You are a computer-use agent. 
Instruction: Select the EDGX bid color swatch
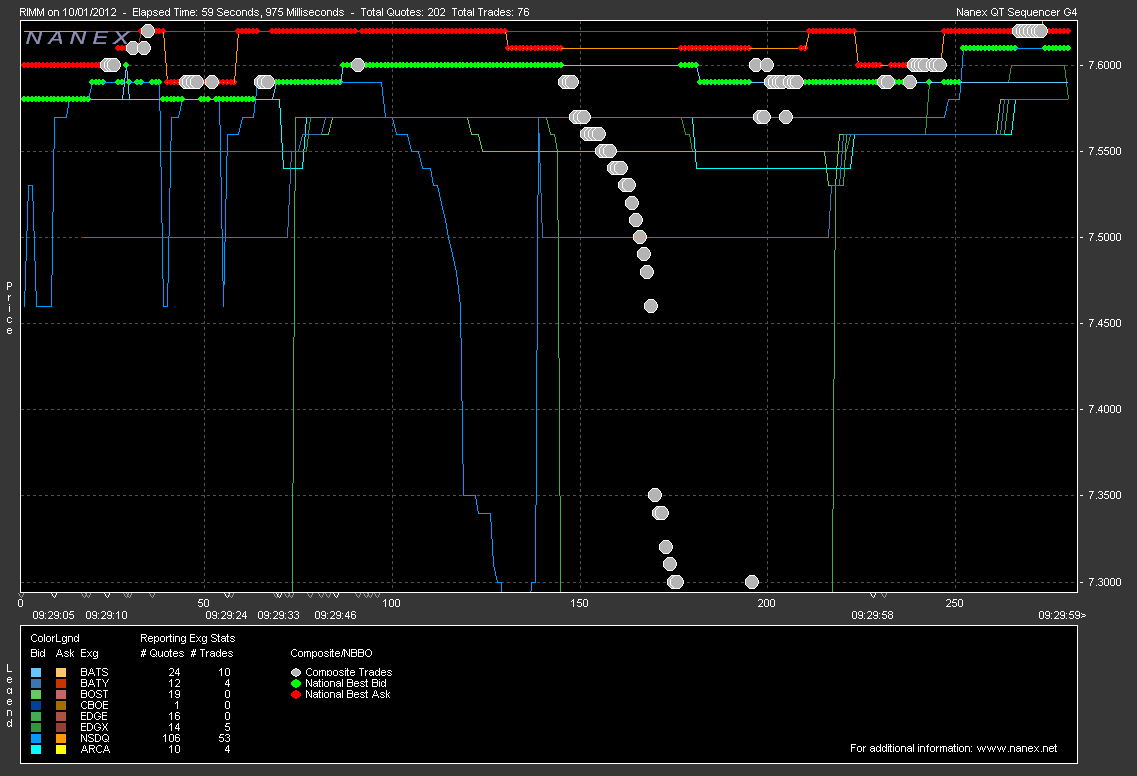point(36,727)
